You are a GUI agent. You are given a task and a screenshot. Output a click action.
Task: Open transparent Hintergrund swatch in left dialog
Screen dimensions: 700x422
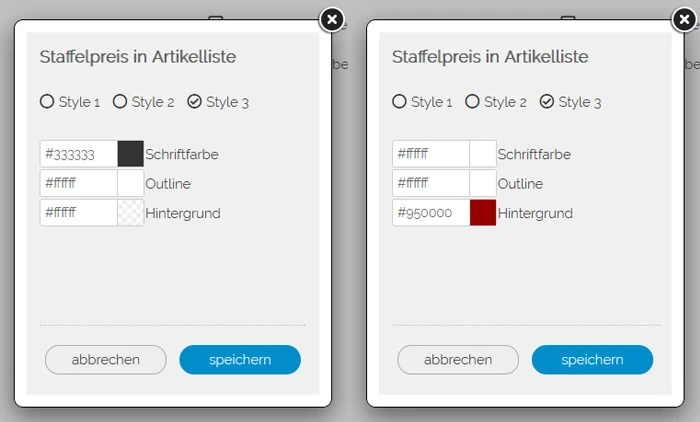(x=130, y=212)
